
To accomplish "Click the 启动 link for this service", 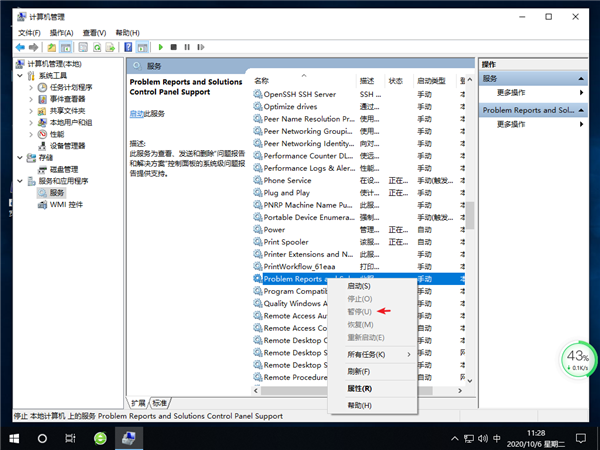I will click(136, 114).
